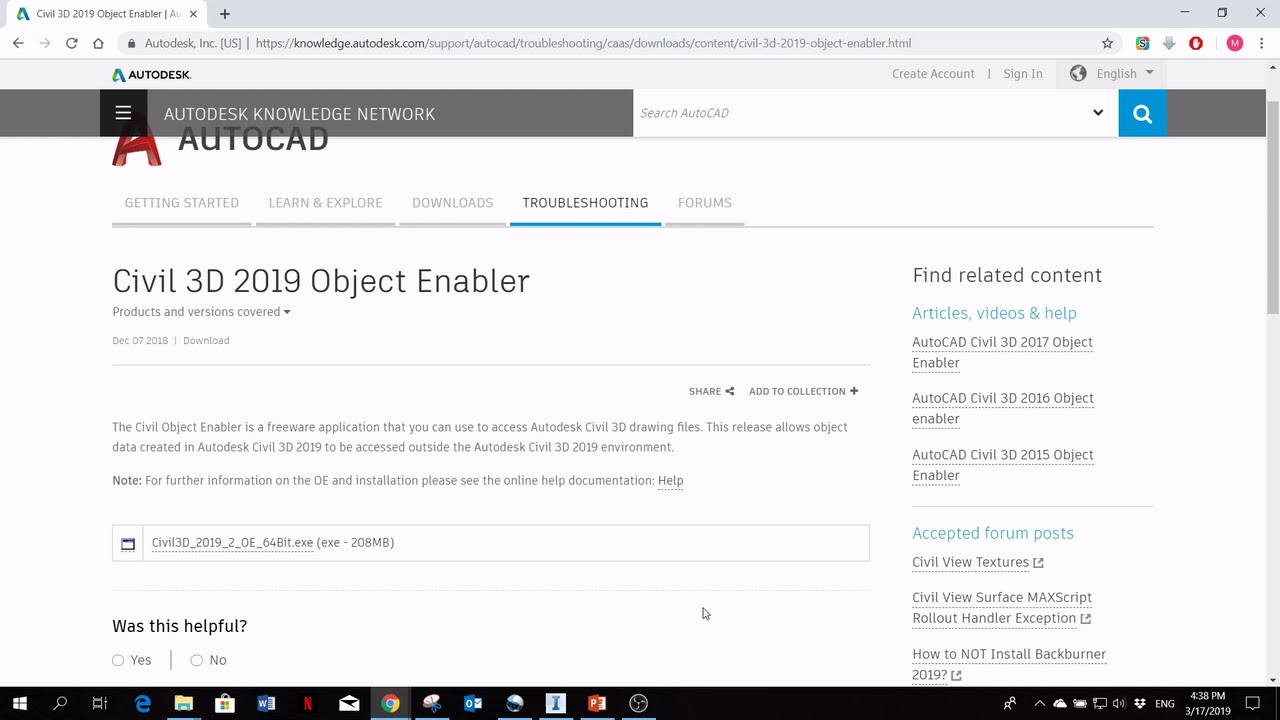Expand the search scope dropdown arrow

[x=1098, y=113]
